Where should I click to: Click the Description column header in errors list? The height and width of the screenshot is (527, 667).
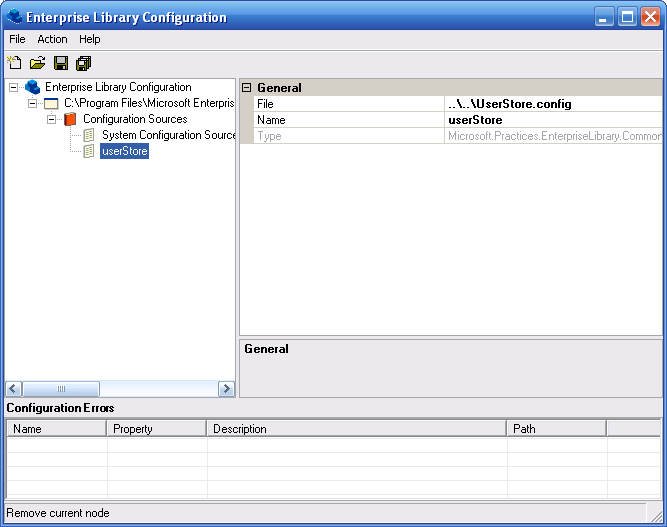pos(356,429)
